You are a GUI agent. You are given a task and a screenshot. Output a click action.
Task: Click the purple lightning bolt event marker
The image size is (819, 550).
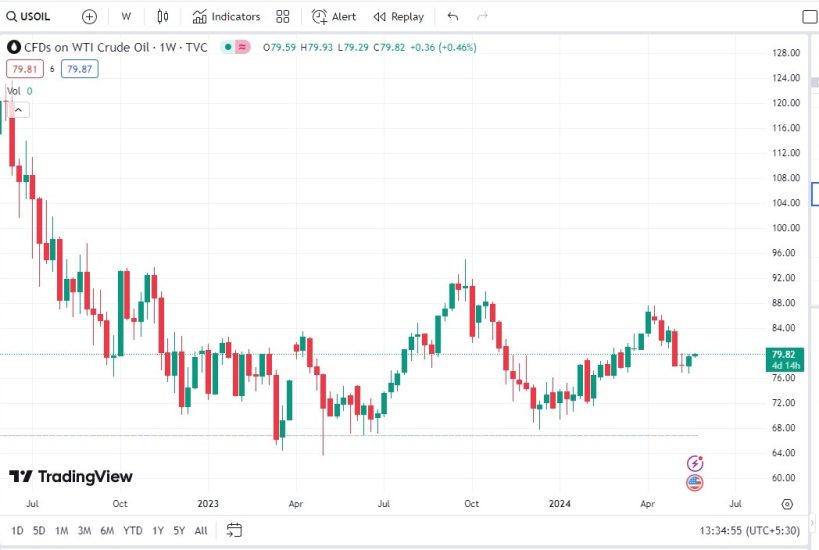click(695, 463)
